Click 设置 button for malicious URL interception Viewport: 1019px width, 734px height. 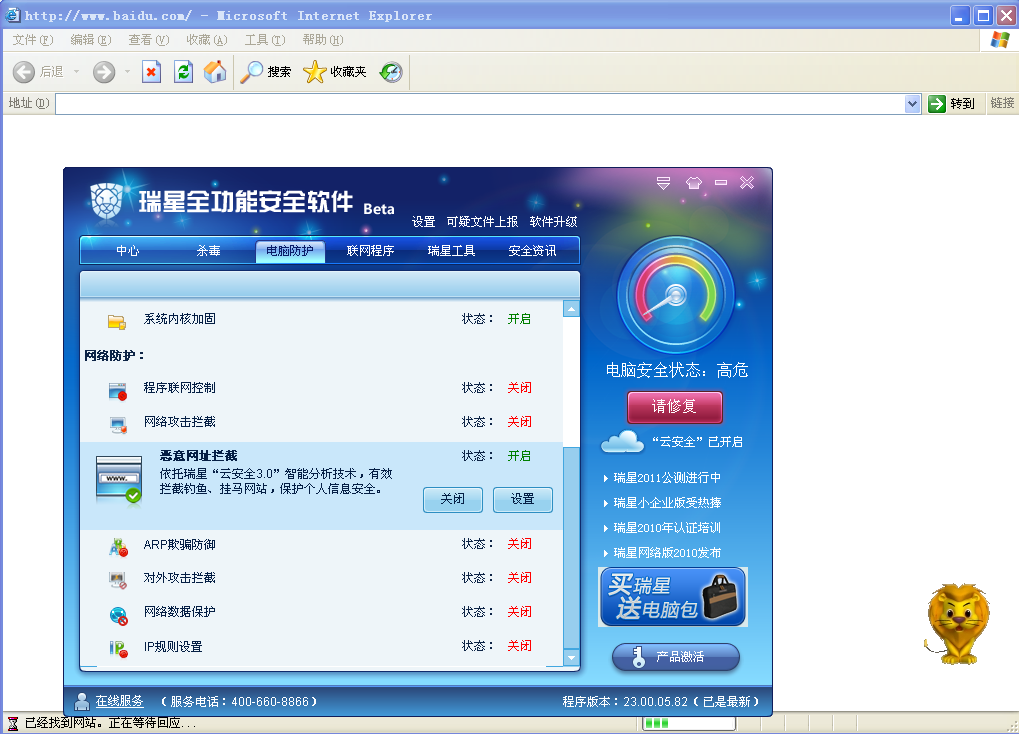pyautogui.click(x=522, y=499)
